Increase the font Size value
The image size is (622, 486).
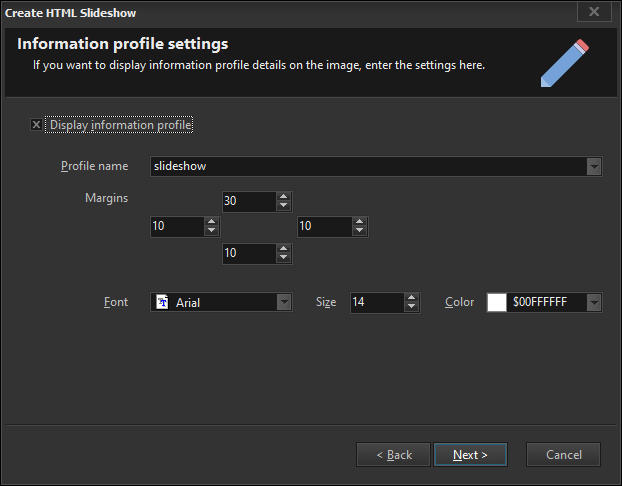(411, 297)
